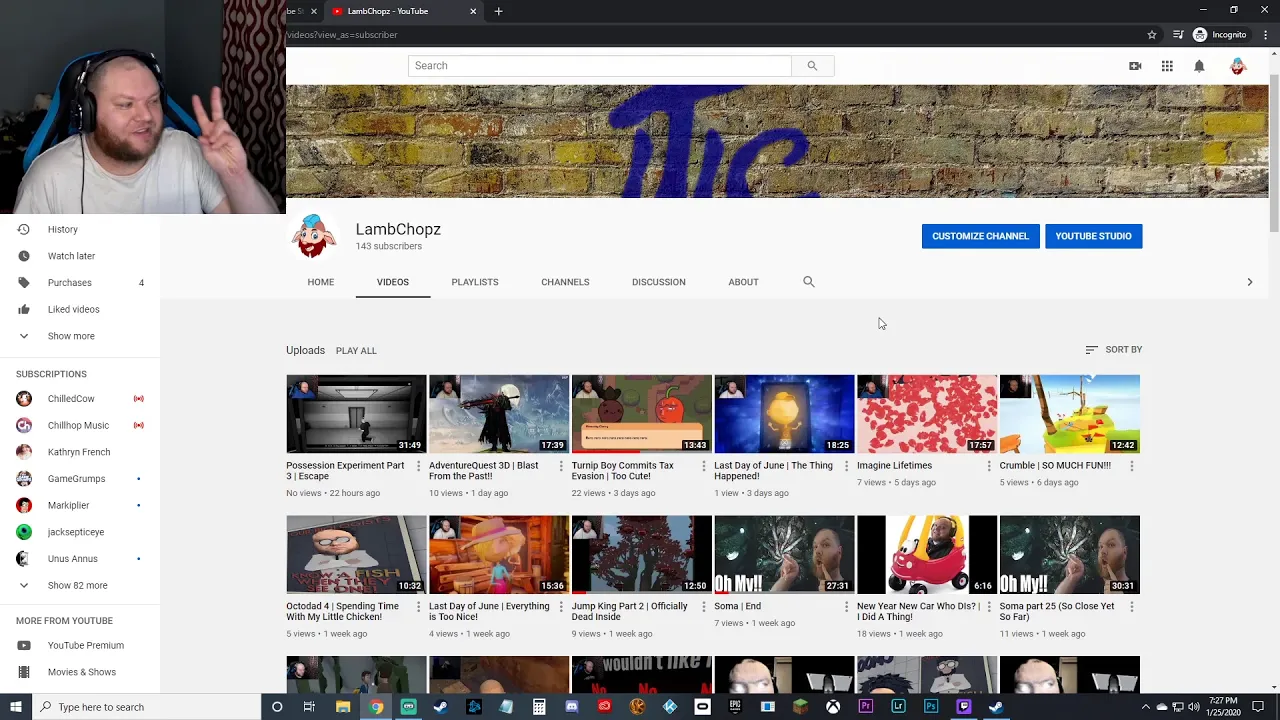The width and height of the screenshot is (1280, 720).
Task: Open the create video camera icon
Action: (x=1135, y=66)
